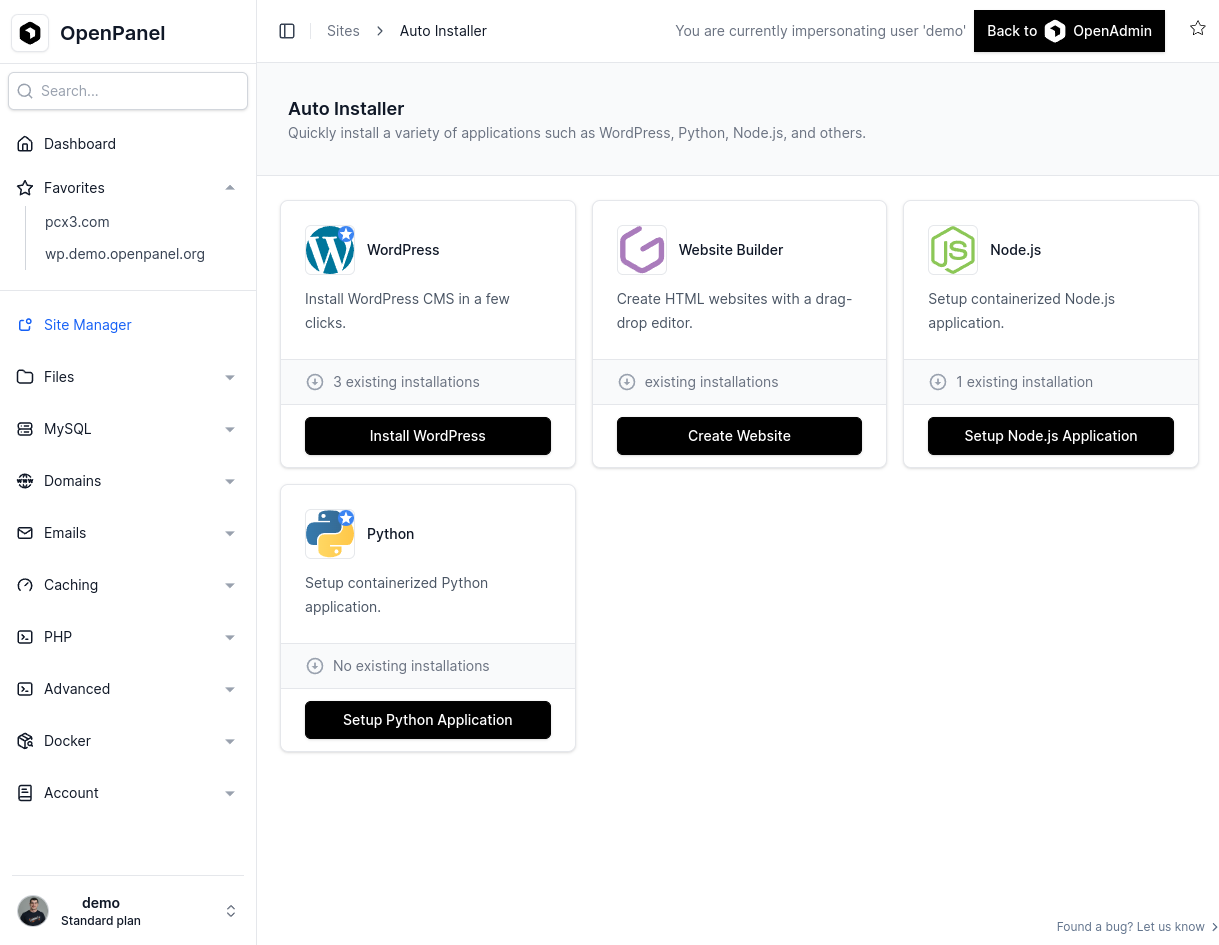Viewport: 1219px width, 945px height.
Task: Expand the Advanced menu arrow
Action: tap(230, 690)
